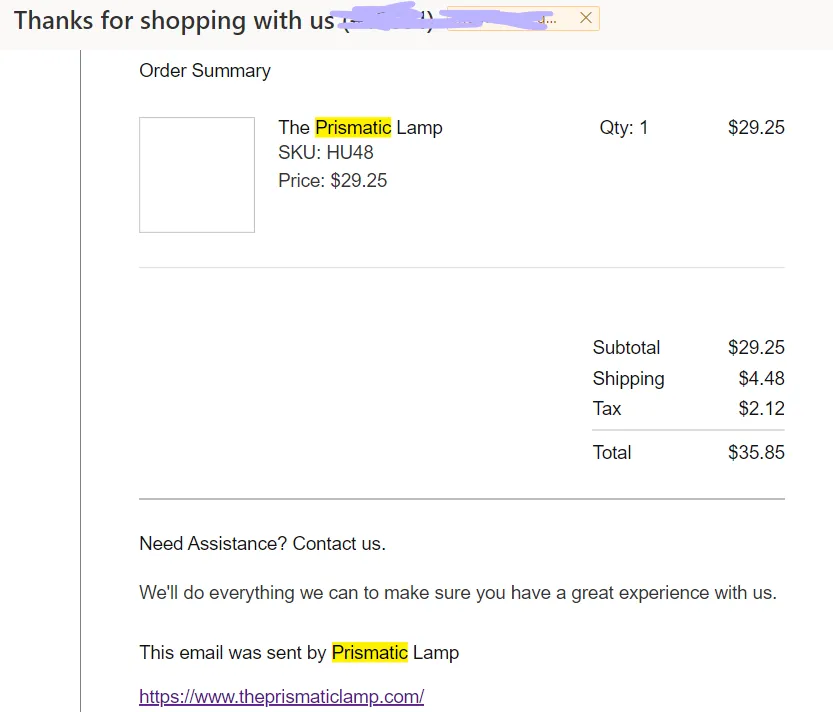The height and width of the screenshot is (712, 833).
Task: Click the Shipping label
Action: tap(628, 379)
